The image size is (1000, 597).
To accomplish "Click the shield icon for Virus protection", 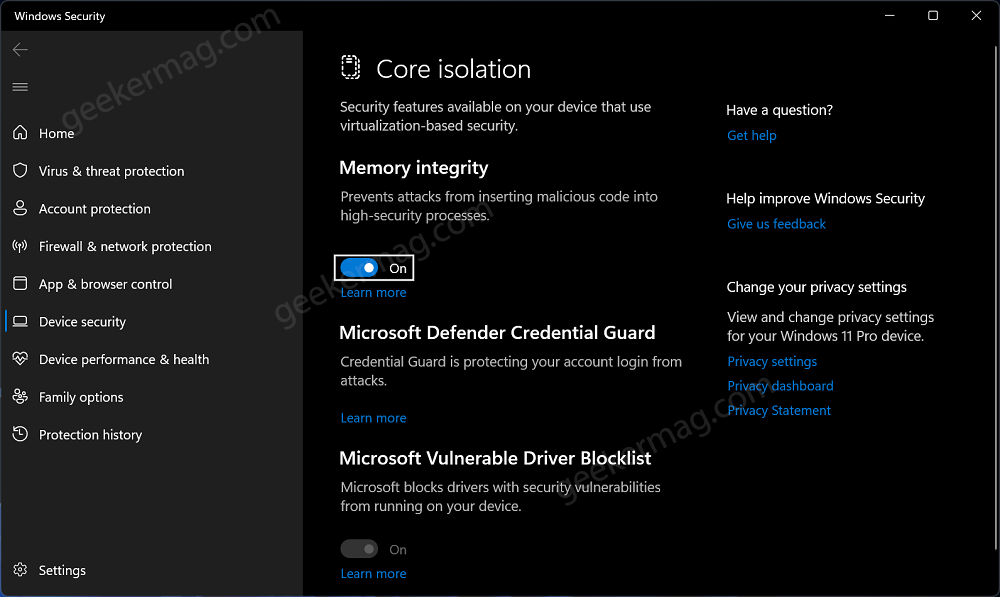I will coord(20,170).
